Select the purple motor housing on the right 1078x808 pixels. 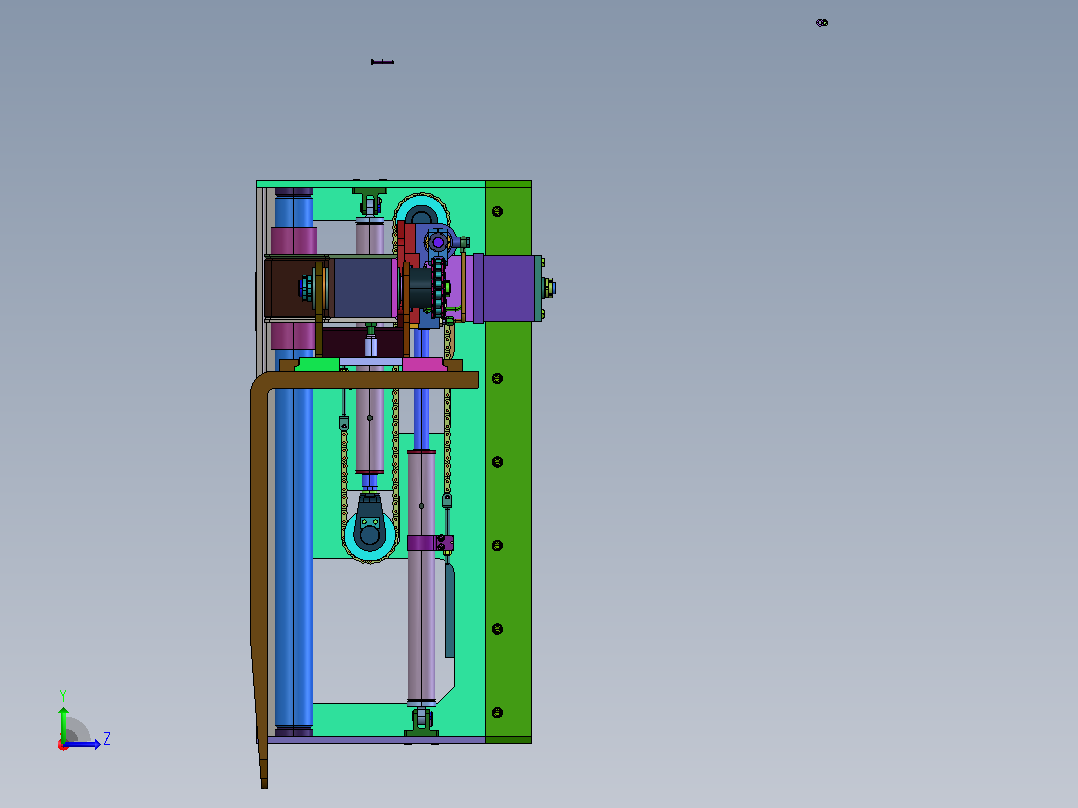click(x=508, y=288)
